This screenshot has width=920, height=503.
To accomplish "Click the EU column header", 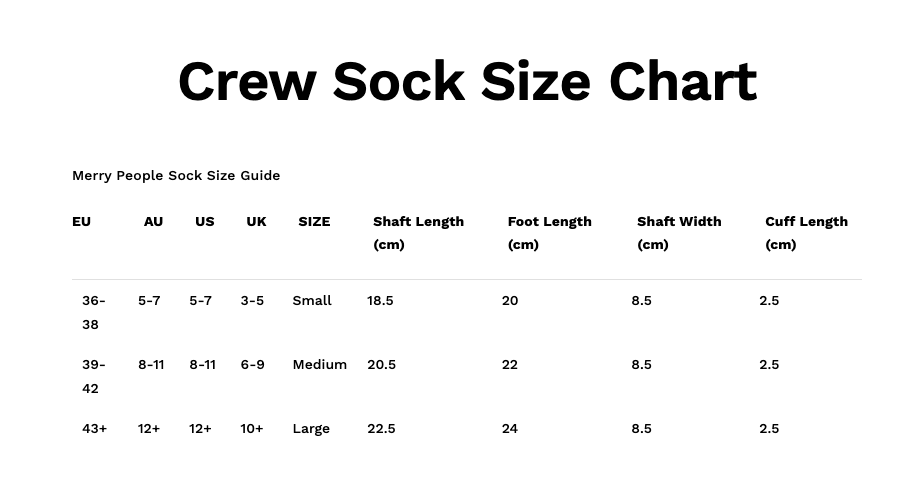I will (x=81, y=222).
